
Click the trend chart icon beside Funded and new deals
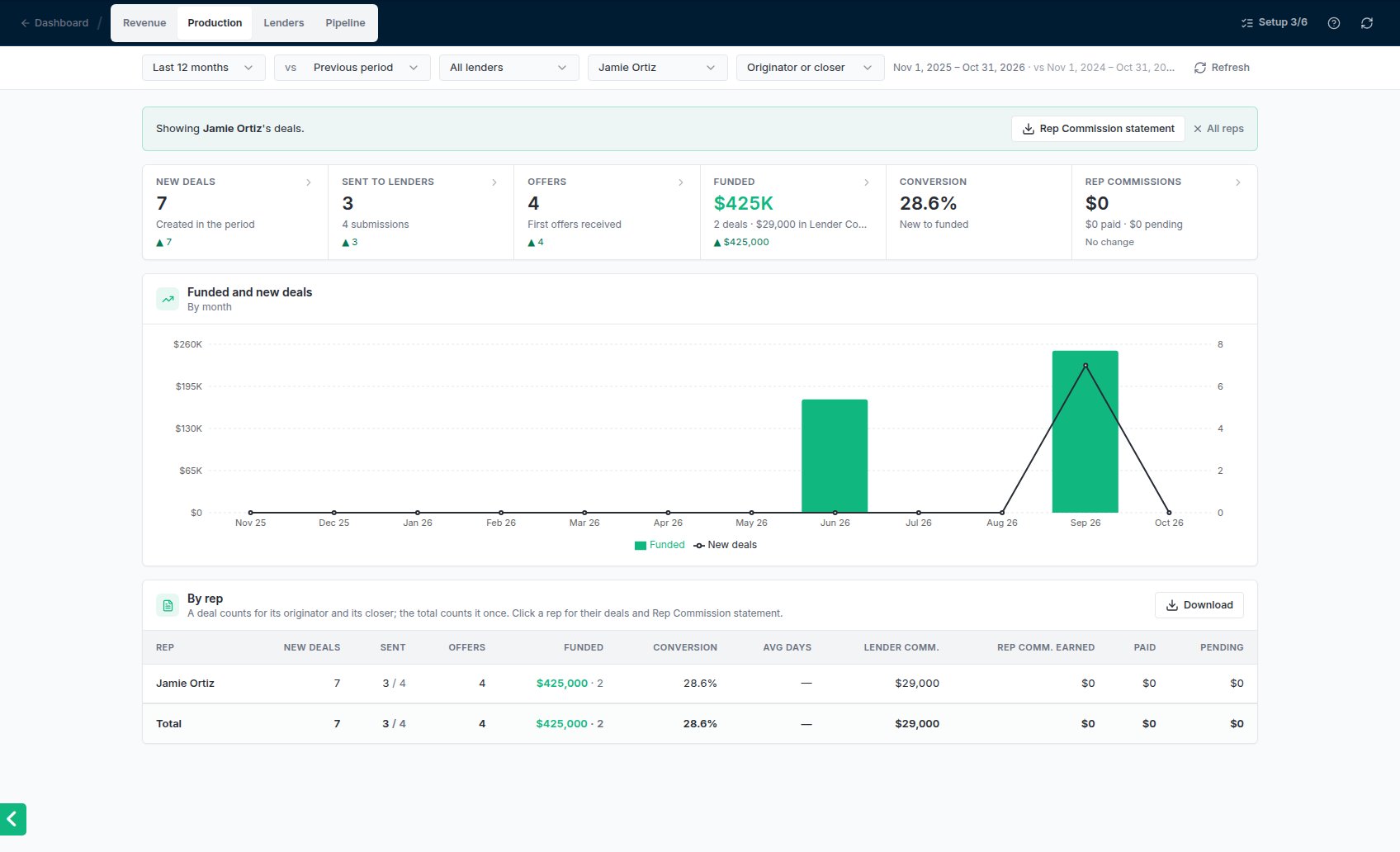pyautogui.click(x=168, y=299)
